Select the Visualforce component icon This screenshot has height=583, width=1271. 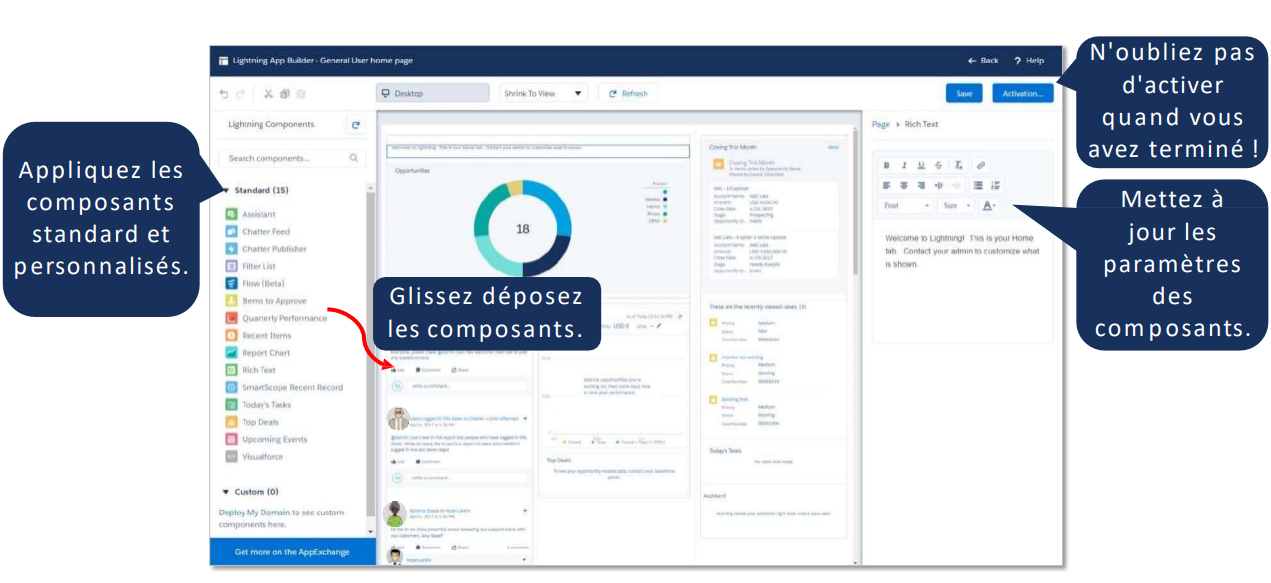pos(231,457)
